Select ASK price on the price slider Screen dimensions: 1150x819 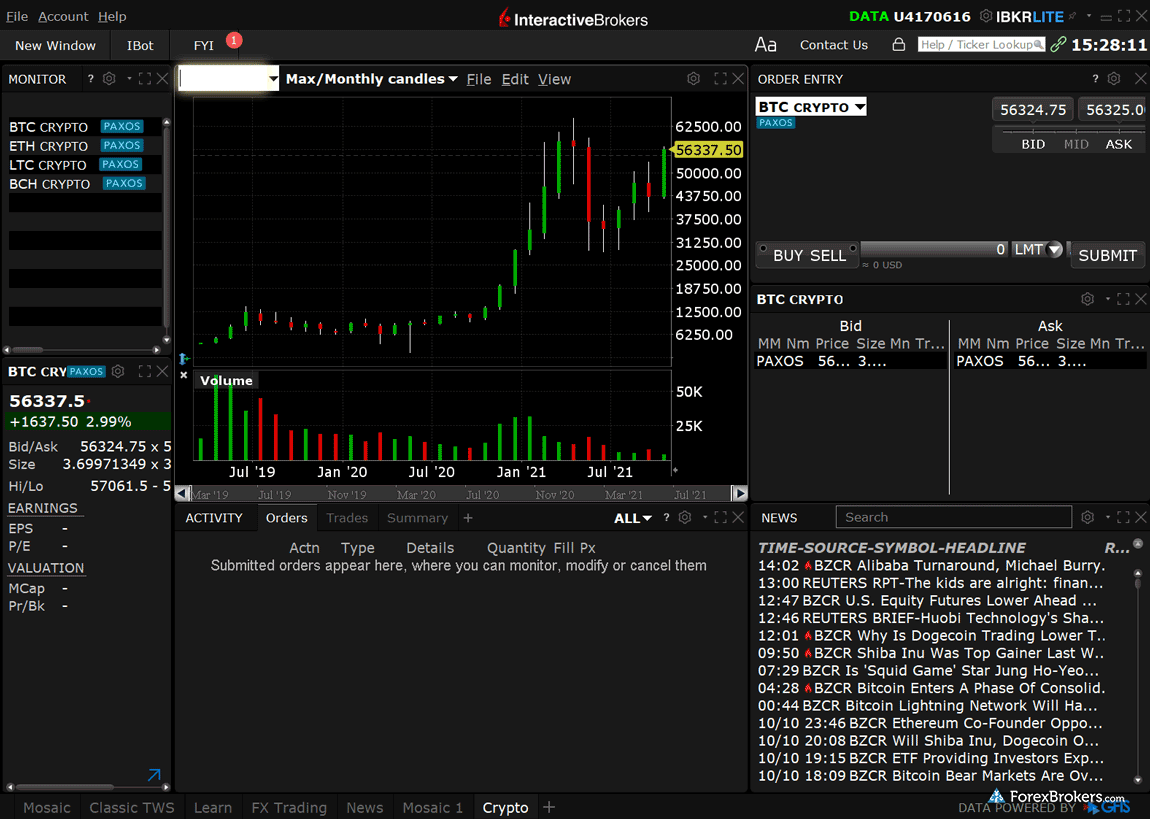[1118, 144]
